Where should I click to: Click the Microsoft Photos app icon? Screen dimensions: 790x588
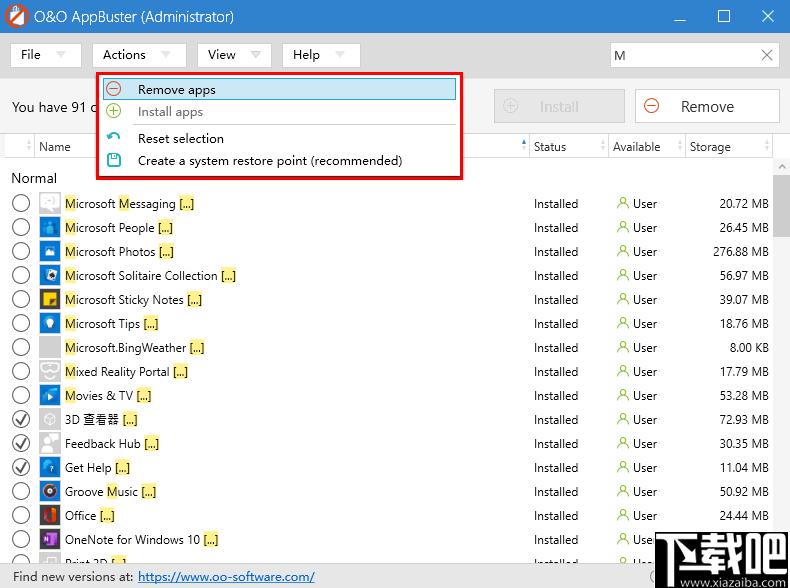tap(49, 251)
